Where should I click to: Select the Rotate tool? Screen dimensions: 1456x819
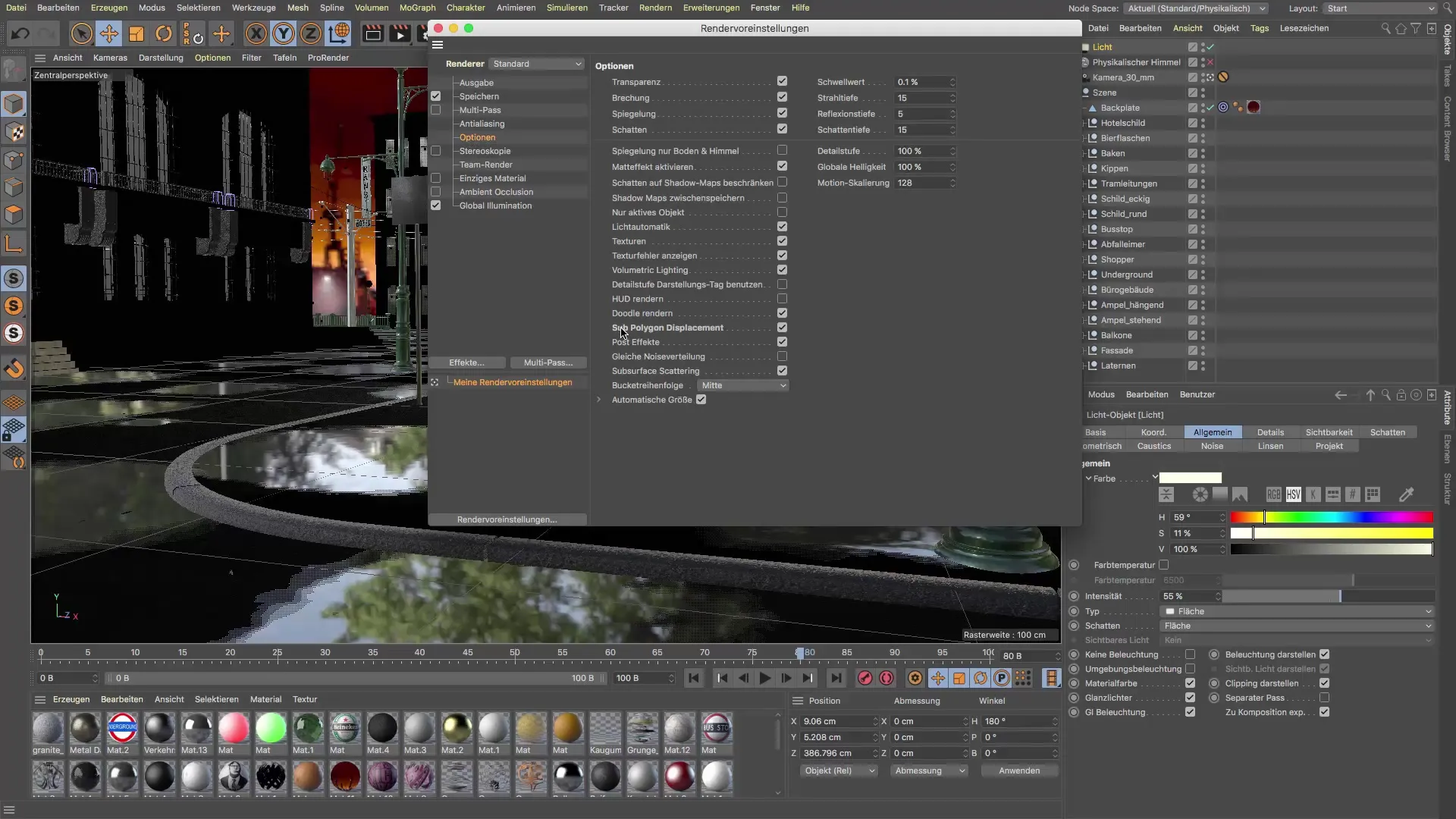[164, 33]
